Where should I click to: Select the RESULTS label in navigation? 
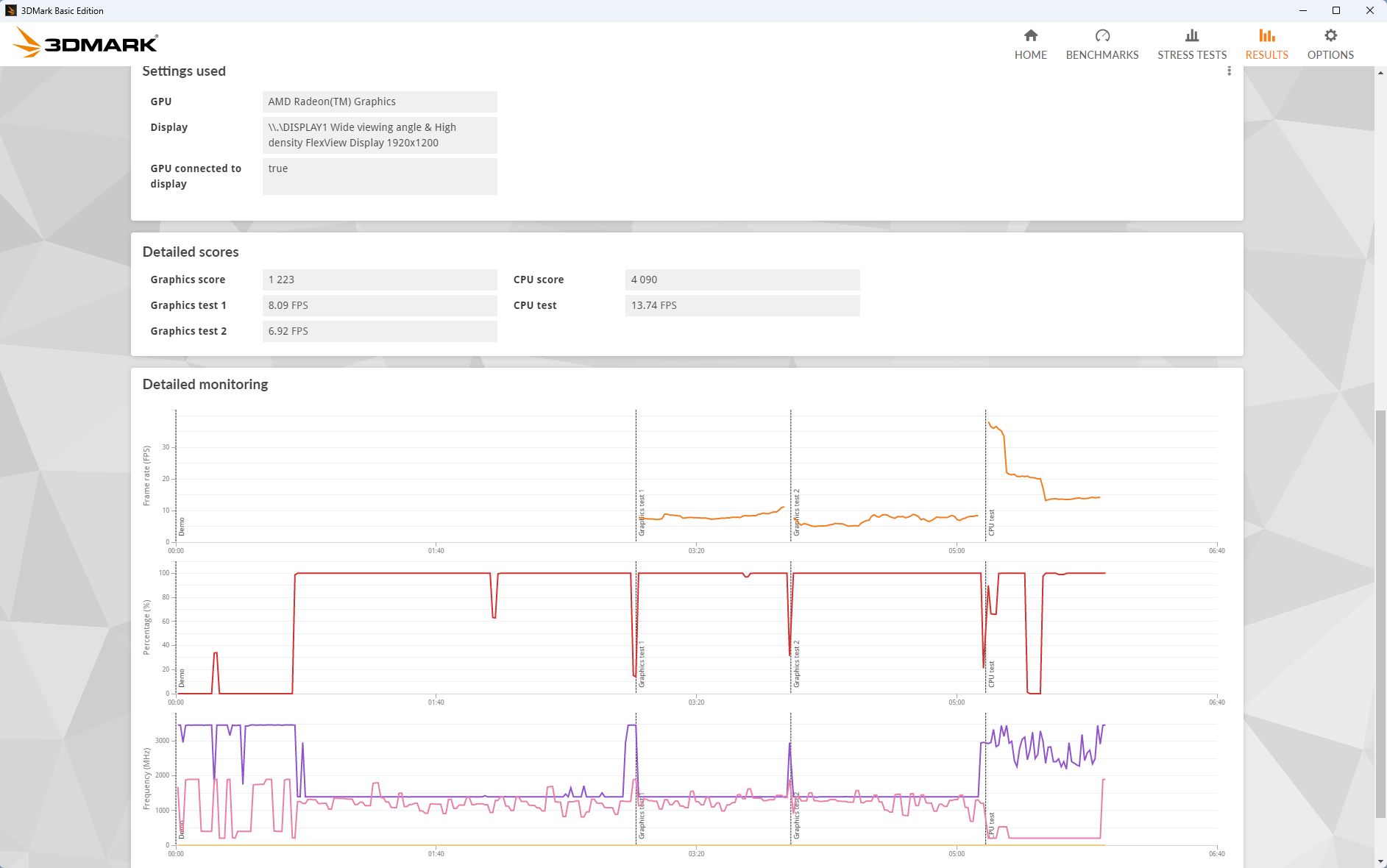click(1267, 55)
